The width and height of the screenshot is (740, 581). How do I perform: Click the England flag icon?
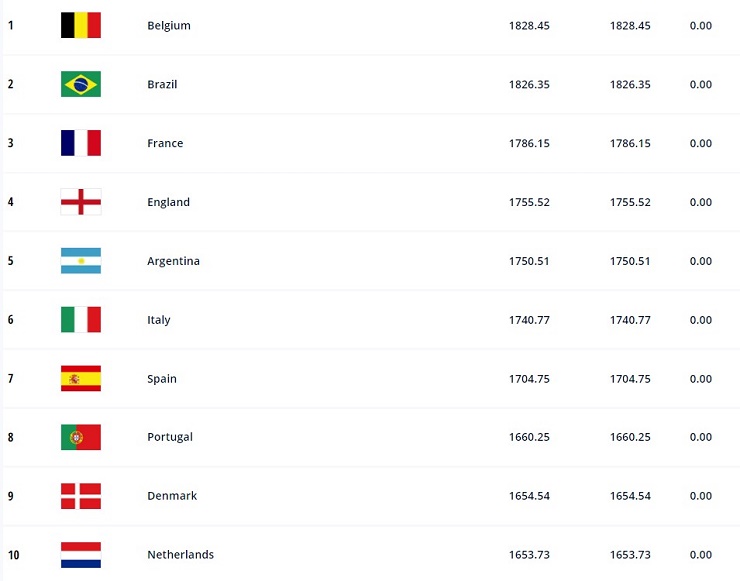tap(81, 202)
